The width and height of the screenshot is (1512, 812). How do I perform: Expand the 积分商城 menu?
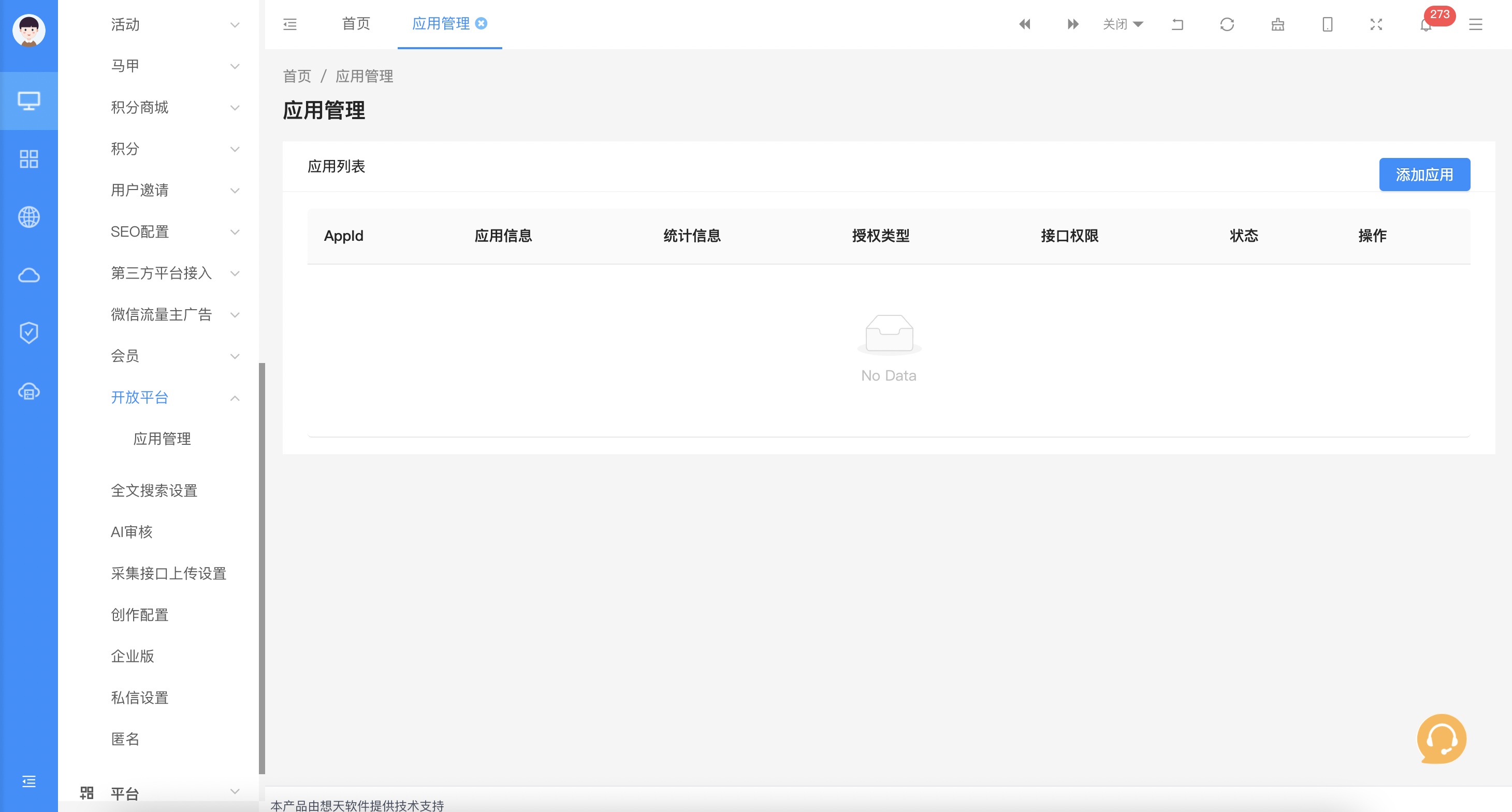[x=158, y=107]
